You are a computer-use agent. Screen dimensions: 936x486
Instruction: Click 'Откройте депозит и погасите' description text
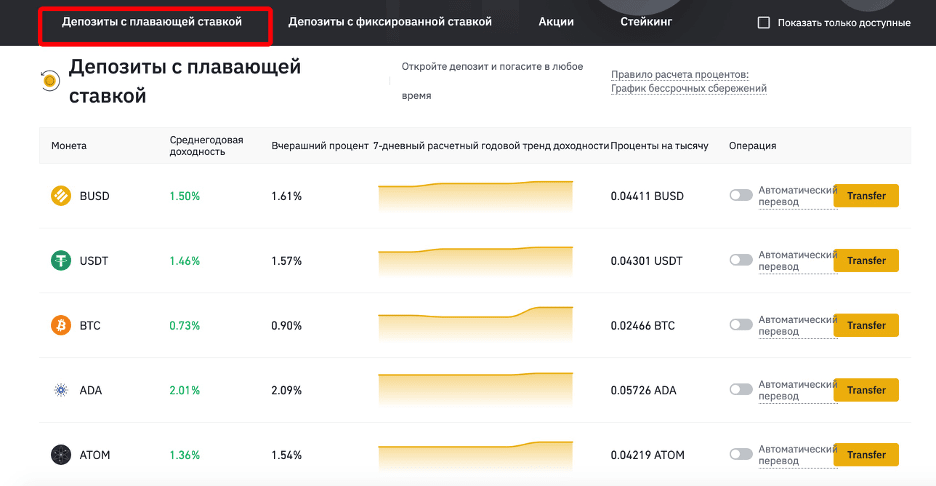492,81
